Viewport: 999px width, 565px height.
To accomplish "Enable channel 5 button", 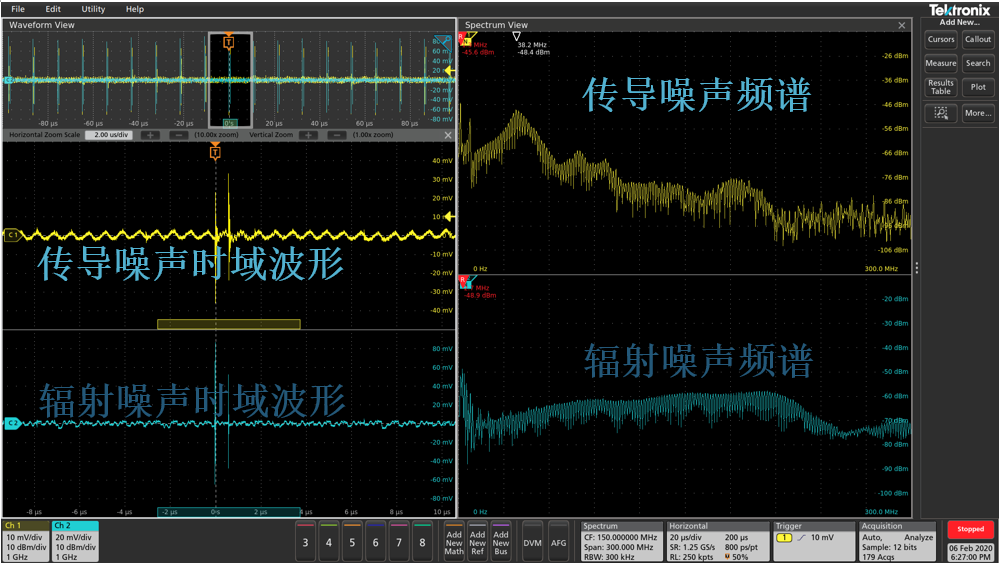I will pos(352,541).
